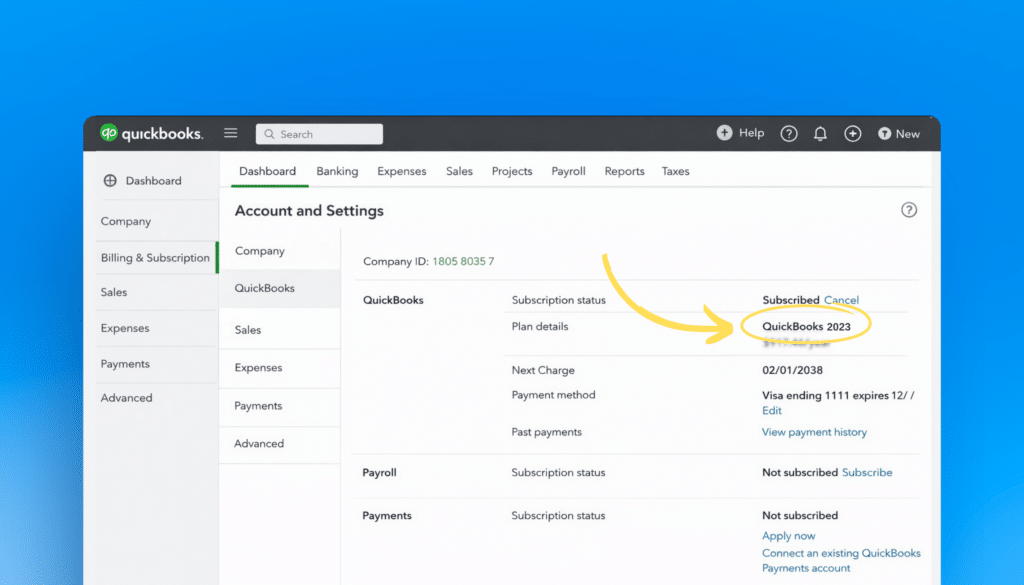
Task: Open the Payroll tab
Action: 568,171
